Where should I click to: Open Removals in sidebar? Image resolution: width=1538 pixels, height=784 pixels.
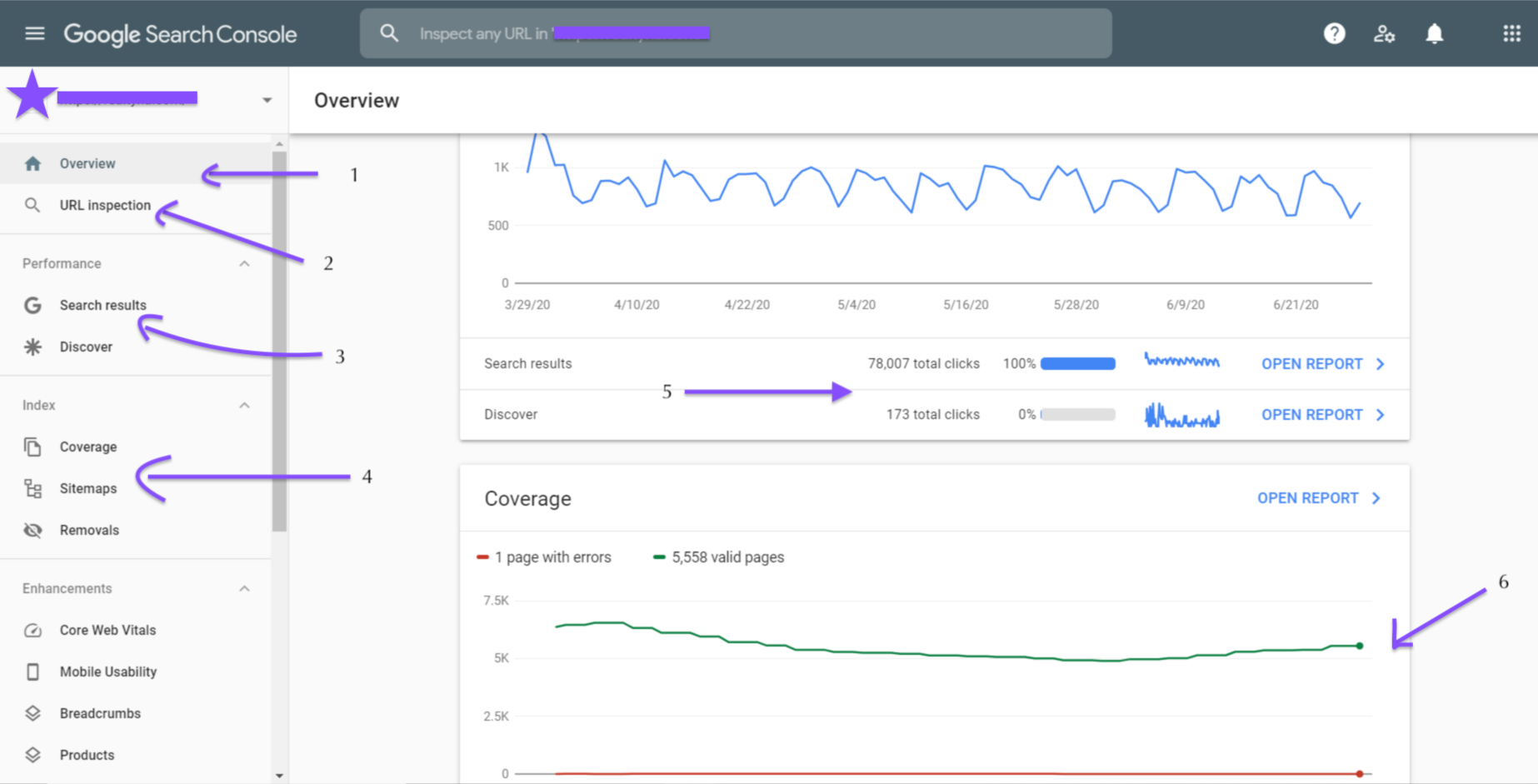136,530
